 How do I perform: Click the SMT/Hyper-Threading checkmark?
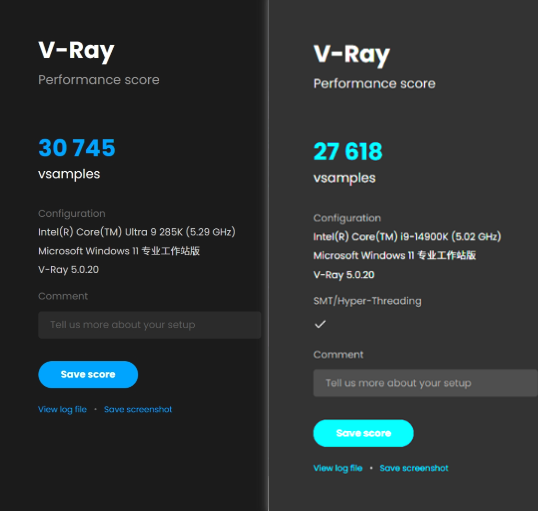click(x=320, y=324)
